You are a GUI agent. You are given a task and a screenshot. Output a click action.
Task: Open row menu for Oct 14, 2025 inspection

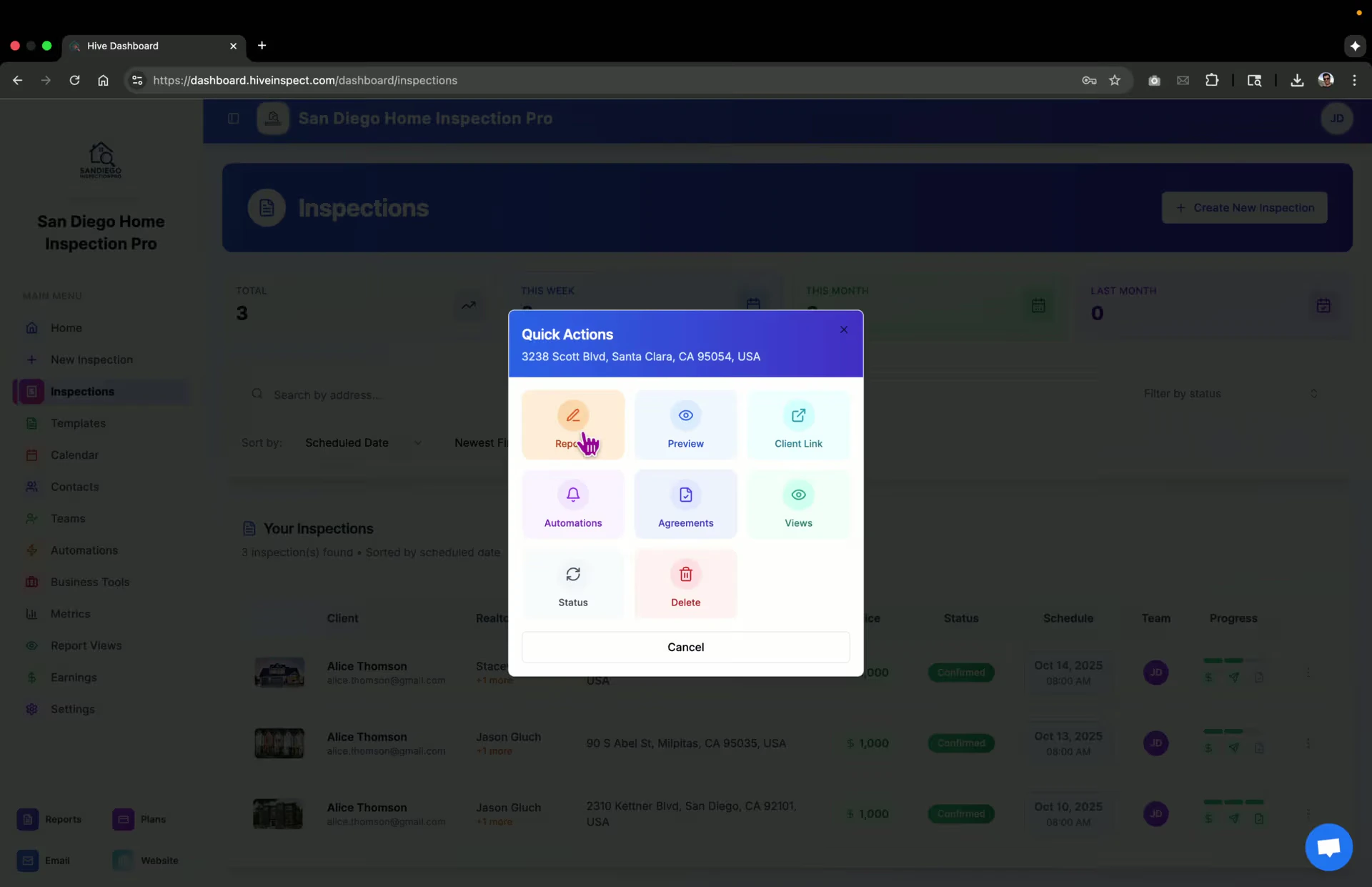click(x=1308, y=673)
